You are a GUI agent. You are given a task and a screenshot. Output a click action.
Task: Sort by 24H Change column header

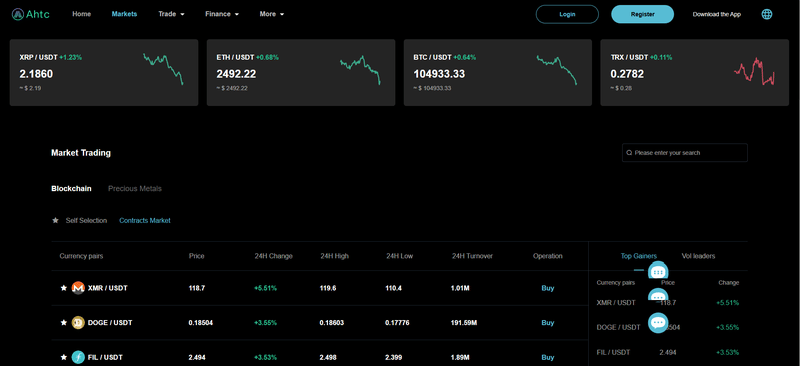coord(273,256)
